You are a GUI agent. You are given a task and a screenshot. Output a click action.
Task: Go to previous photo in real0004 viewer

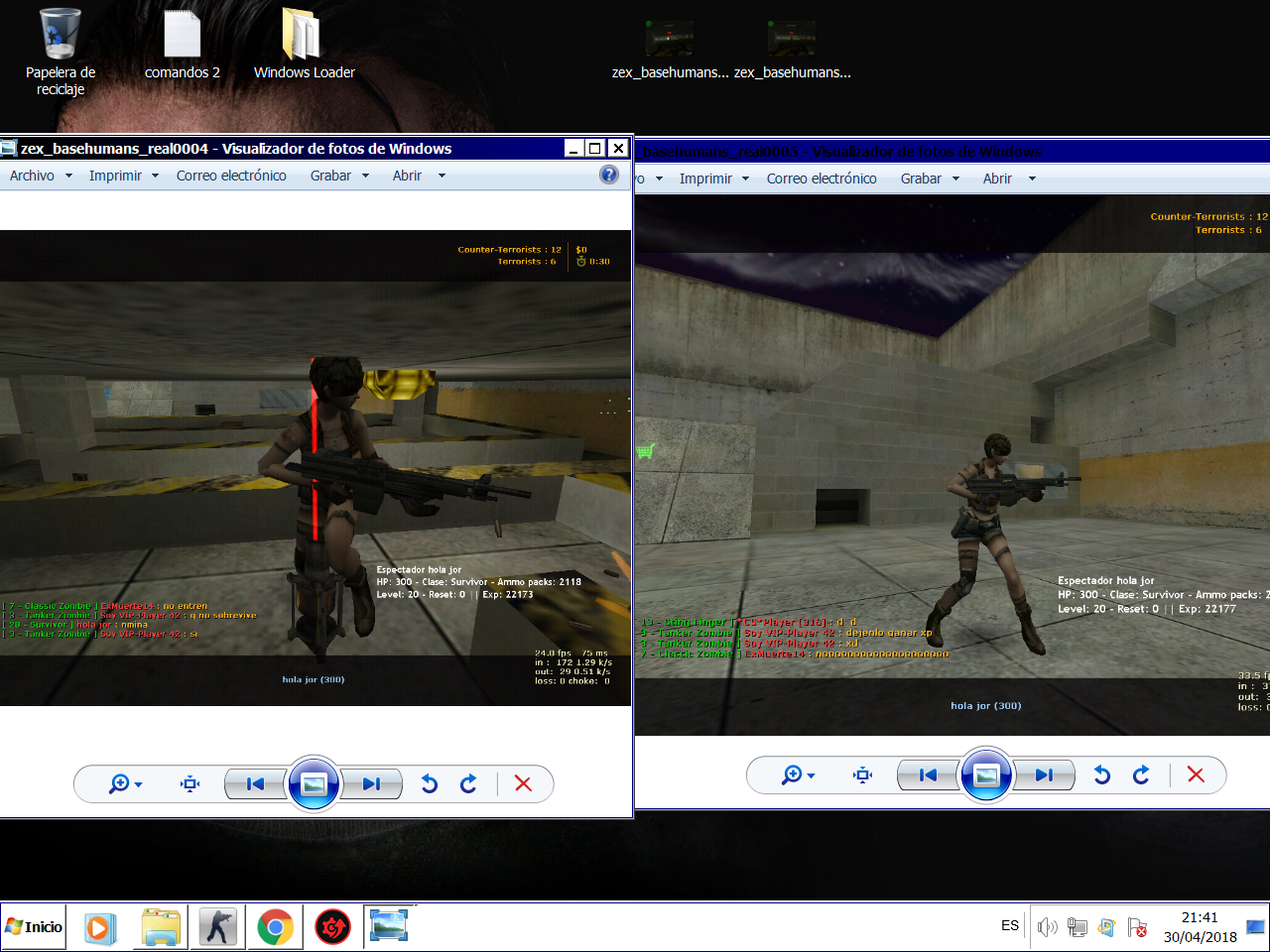pos(255,784)
